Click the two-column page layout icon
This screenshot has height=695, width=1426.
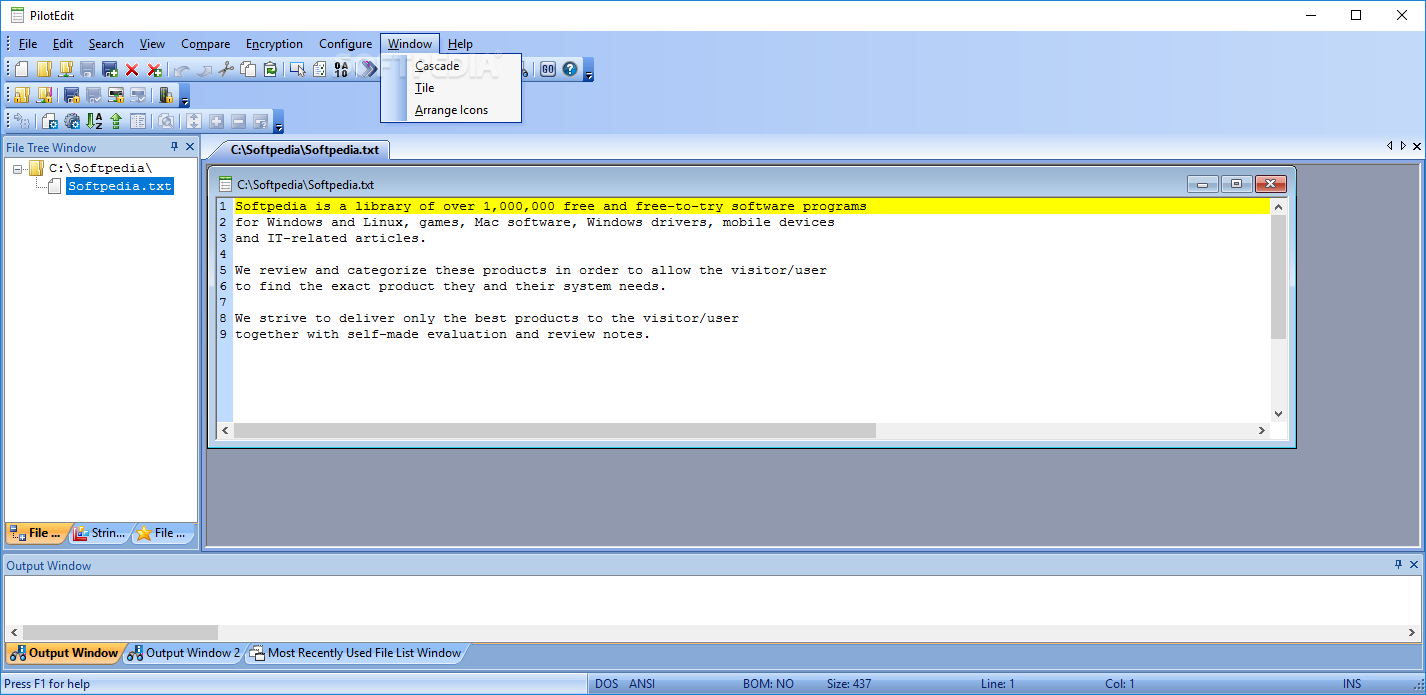pyautogui.click(x=138, y=121)
